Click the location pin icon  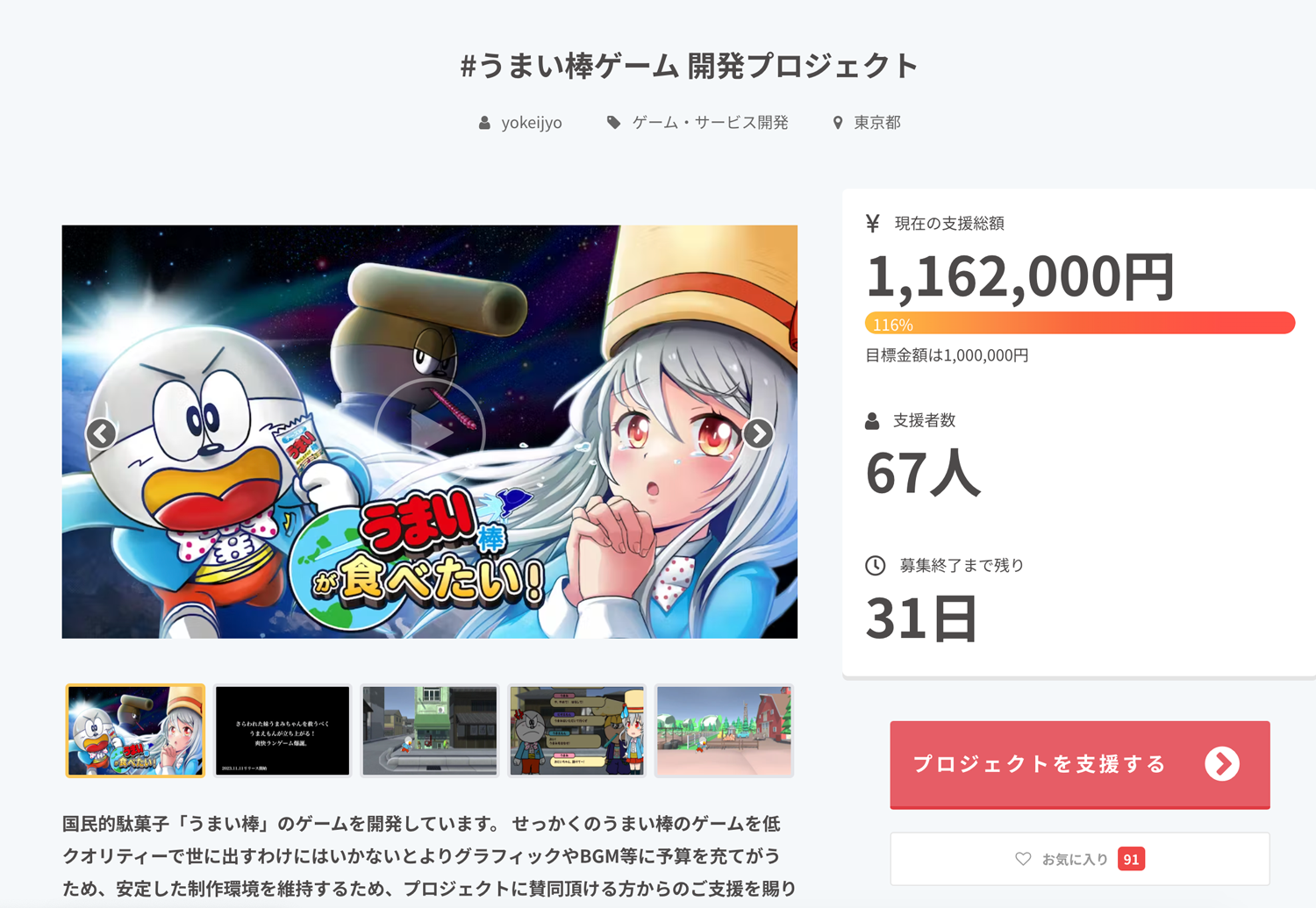pyautogui.click(x=838, y=123)
